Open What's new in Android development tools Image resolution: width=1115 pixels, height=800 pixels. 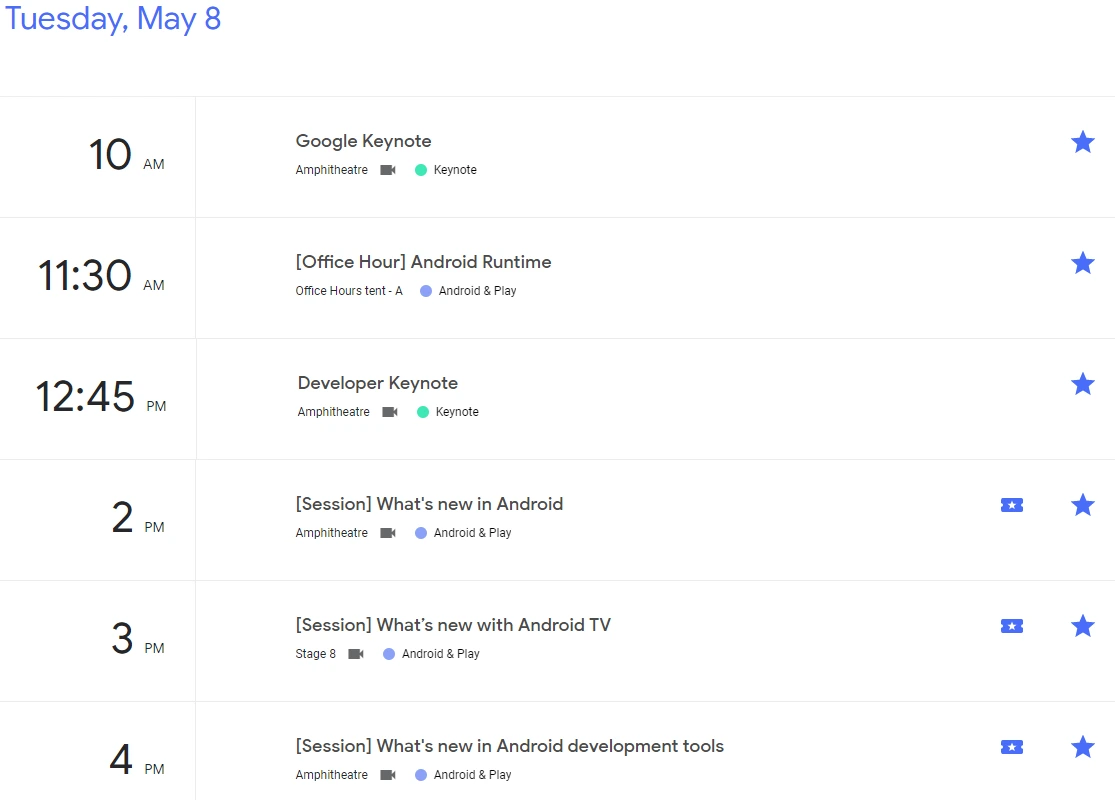click(x=509, y=746)
